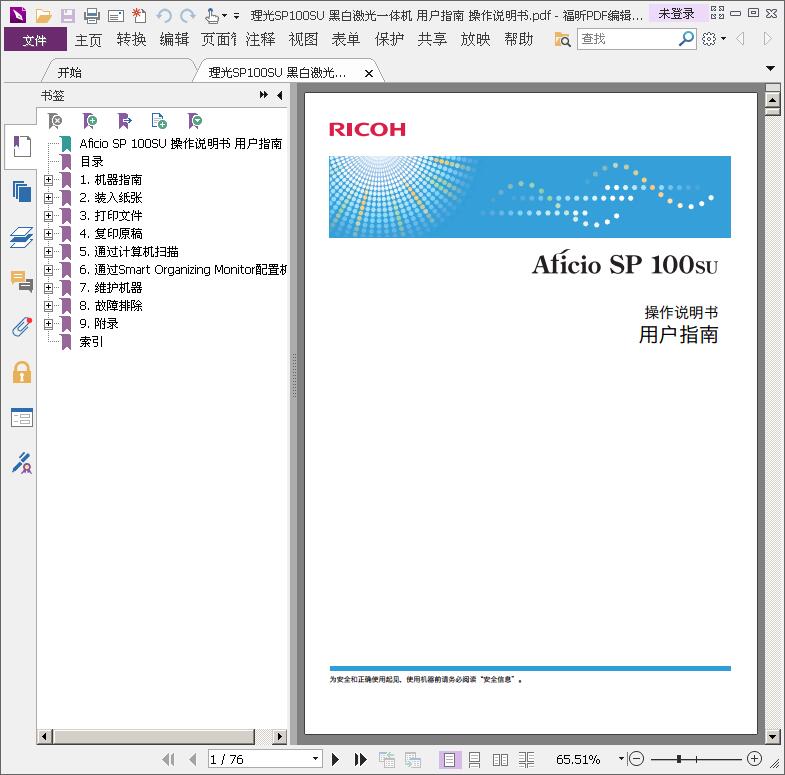Screen dimensions: 785x775
Task: Click the page with plus bookmark icon
Action: pyautogui.click(x=159, y=121)
